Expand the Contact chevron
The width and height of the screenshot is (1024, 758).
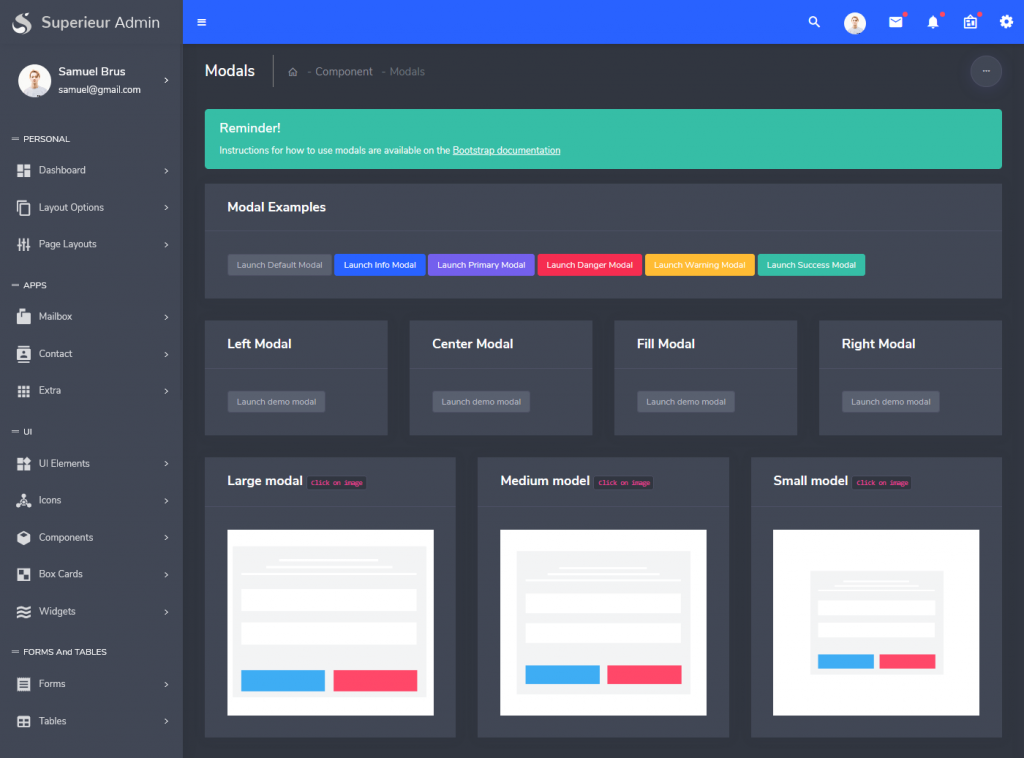pyautogui.click(x=167, y=355)
